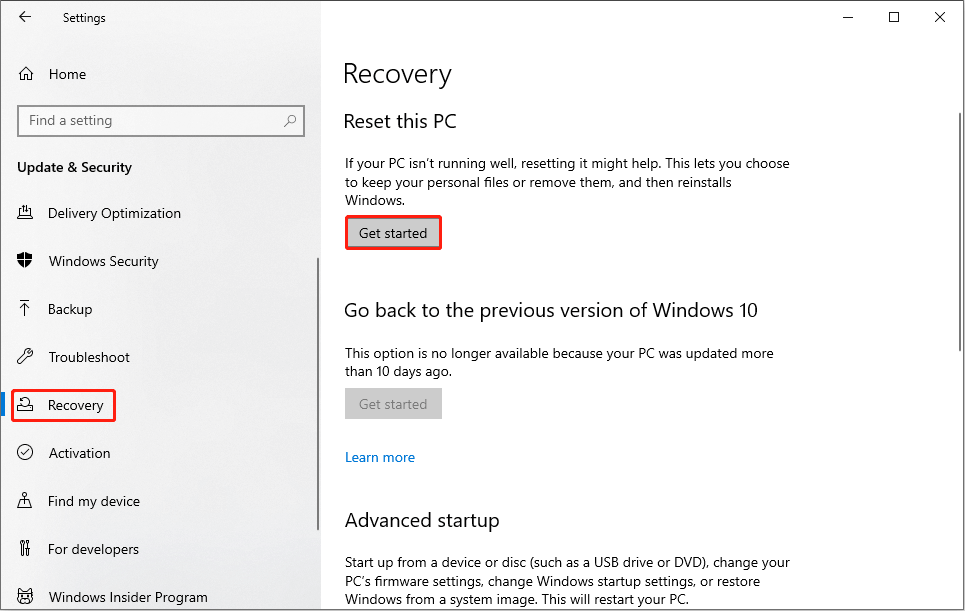The image size is (965, 611).
Task: Click the Windows Security shield icon
Action: click(x=25, y=260)
